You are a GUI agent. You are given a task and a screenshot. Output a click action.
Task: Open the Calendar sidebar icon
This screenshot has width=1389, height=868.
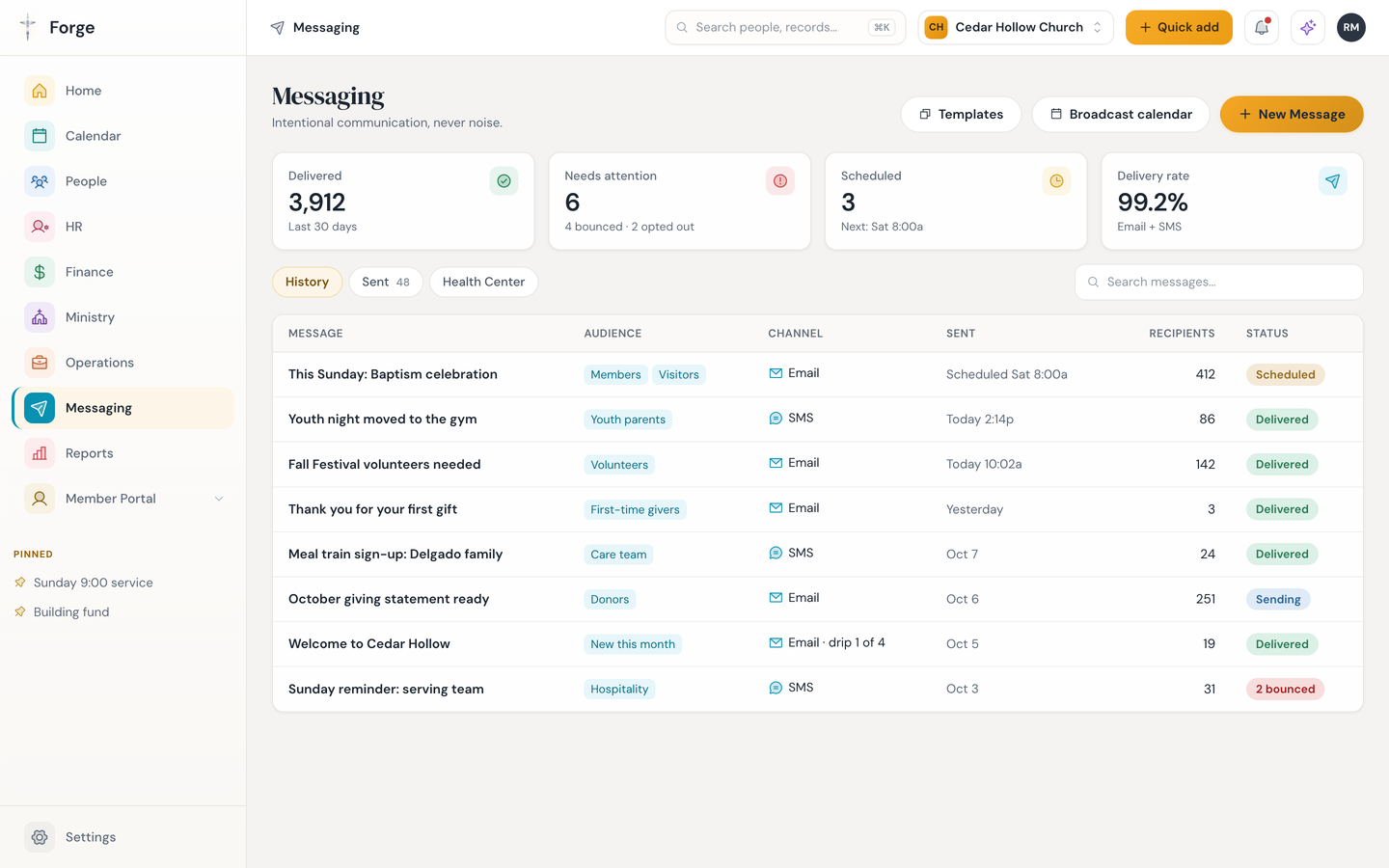pos(40,136)
